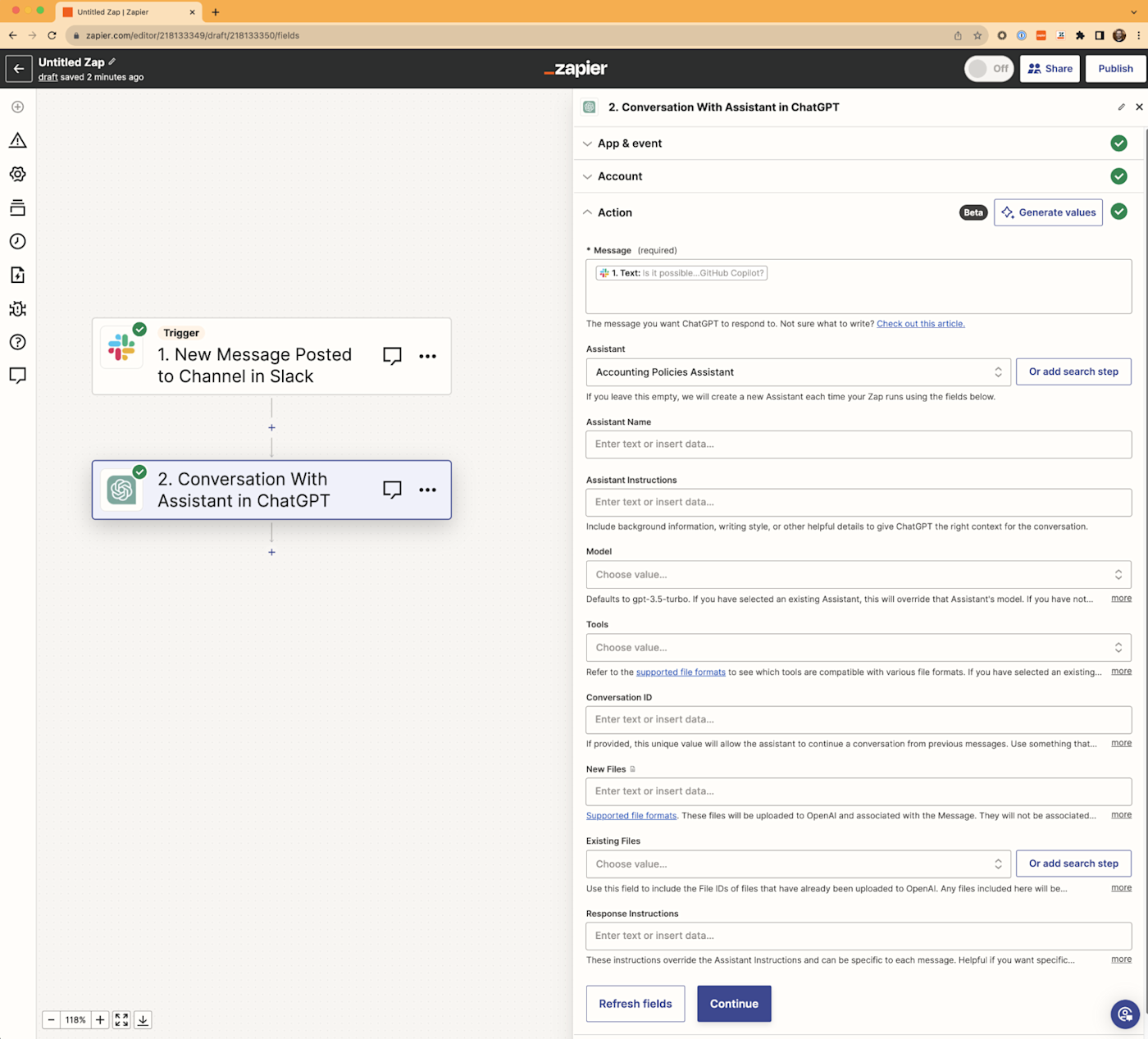Viewport: 1148px width, 1039px height.
Task: Click into the New Files input field
Action: [x=859, y=791]
